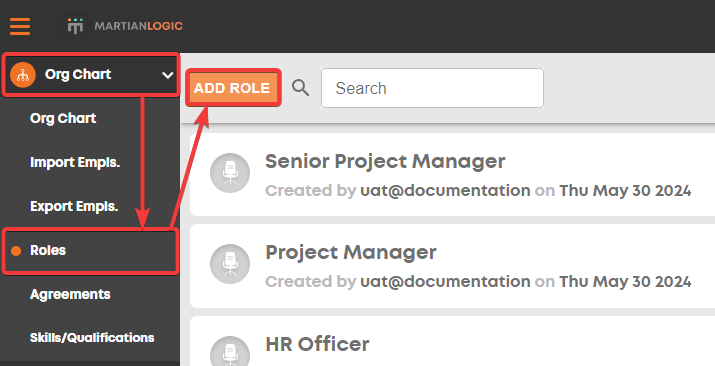
Task: Click into the Search roles field
Action: (x=432, y=88)
